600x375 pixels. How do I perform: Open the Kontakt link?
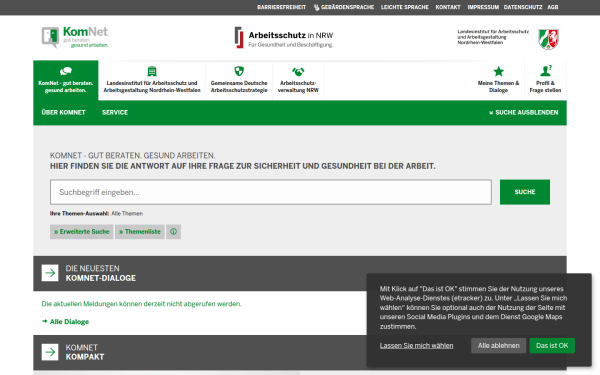click(x=448, y=7)
